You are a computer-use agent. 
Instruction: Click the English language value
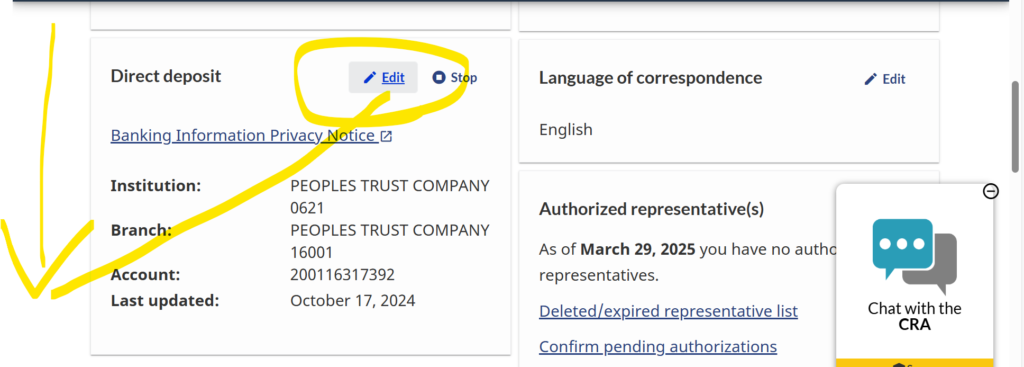566,129
